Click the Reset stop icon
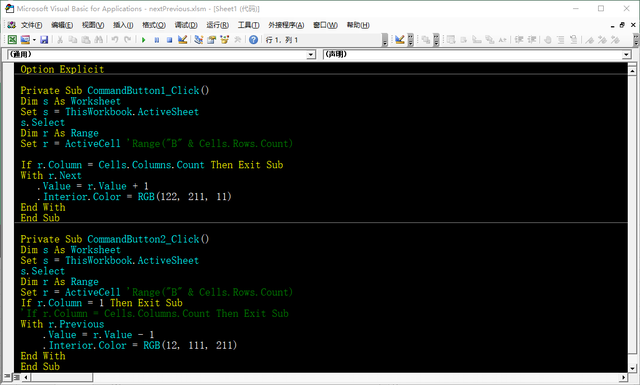The image size is (640, 385). pyautogui.click(x=169, y=40)
